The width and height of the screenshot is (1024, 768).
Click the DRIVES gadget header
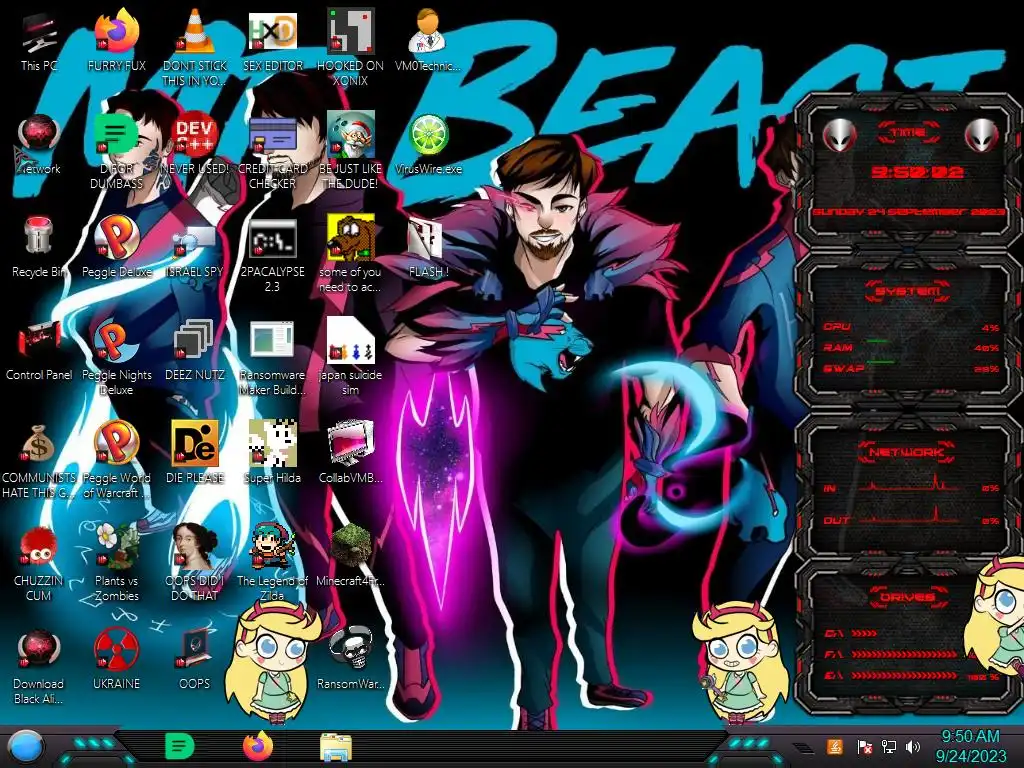click(x=907, y=597)
